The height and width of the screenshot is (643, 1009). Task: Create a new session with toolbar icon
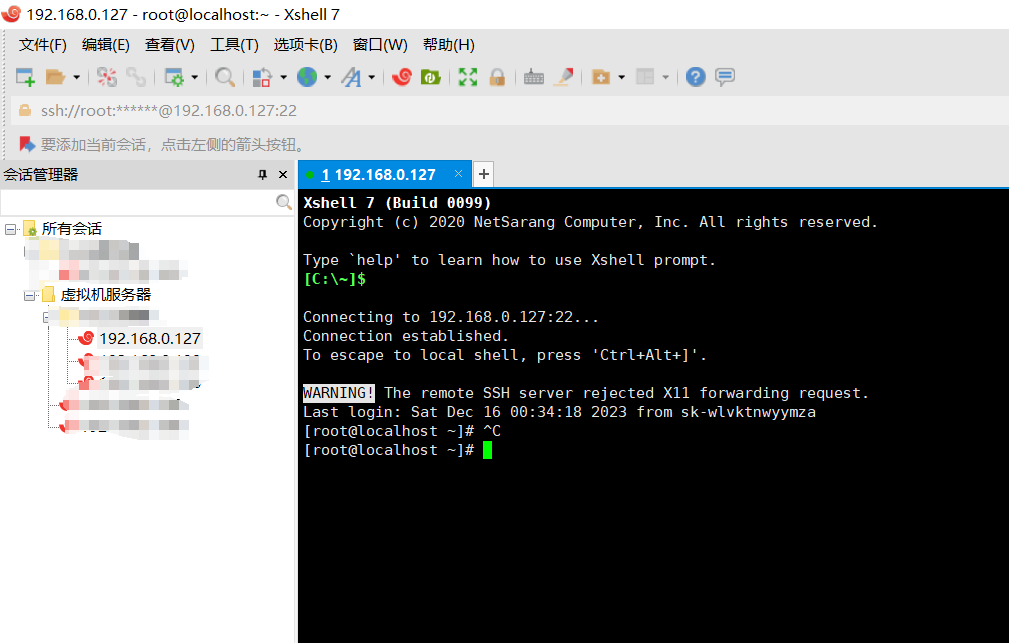pos(25,77)
